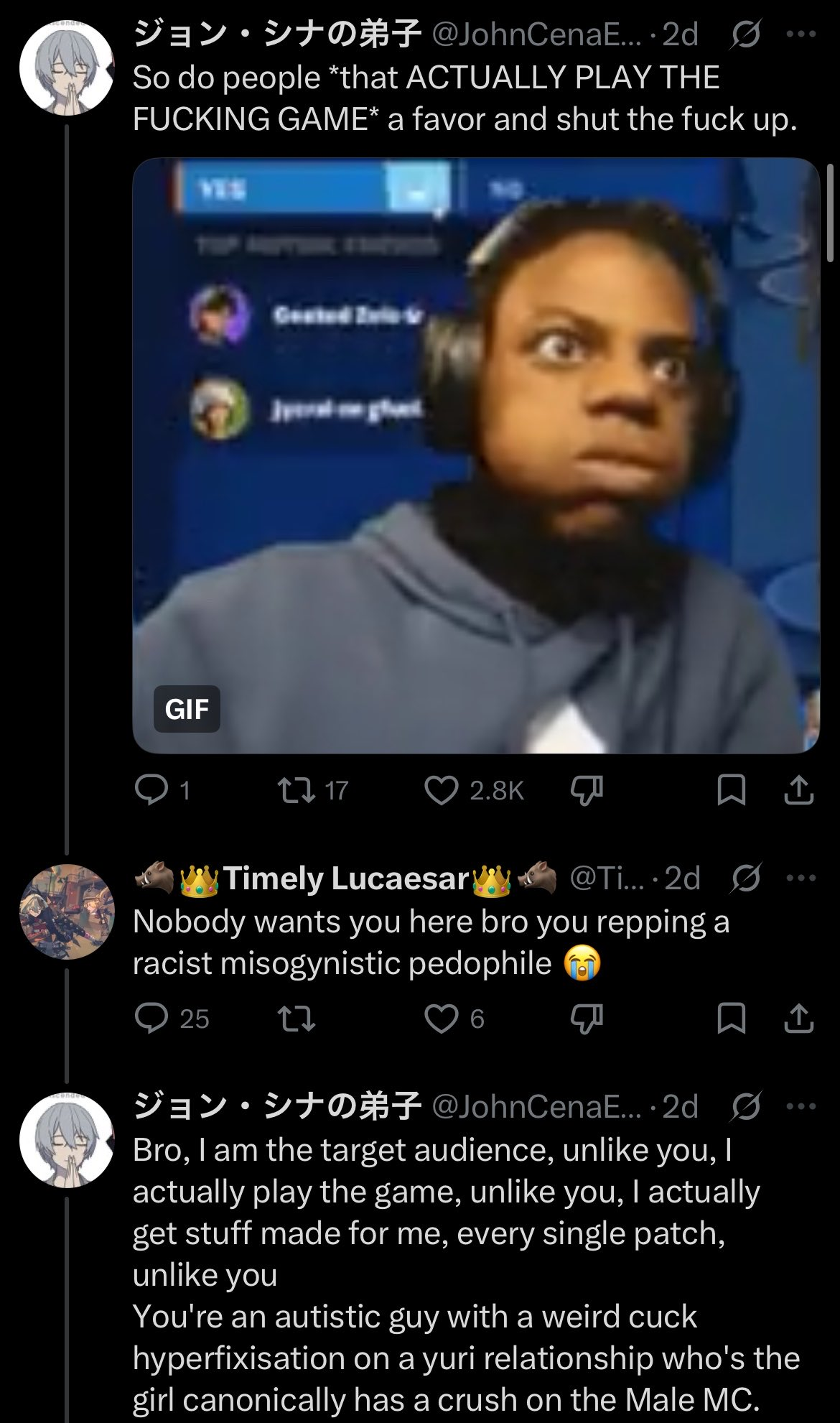Like Timely Lucaesar's reply with 6 likes
The width and height of the screenshot is (840, 1423).
pyautogui.click(x=454, y=1019)
